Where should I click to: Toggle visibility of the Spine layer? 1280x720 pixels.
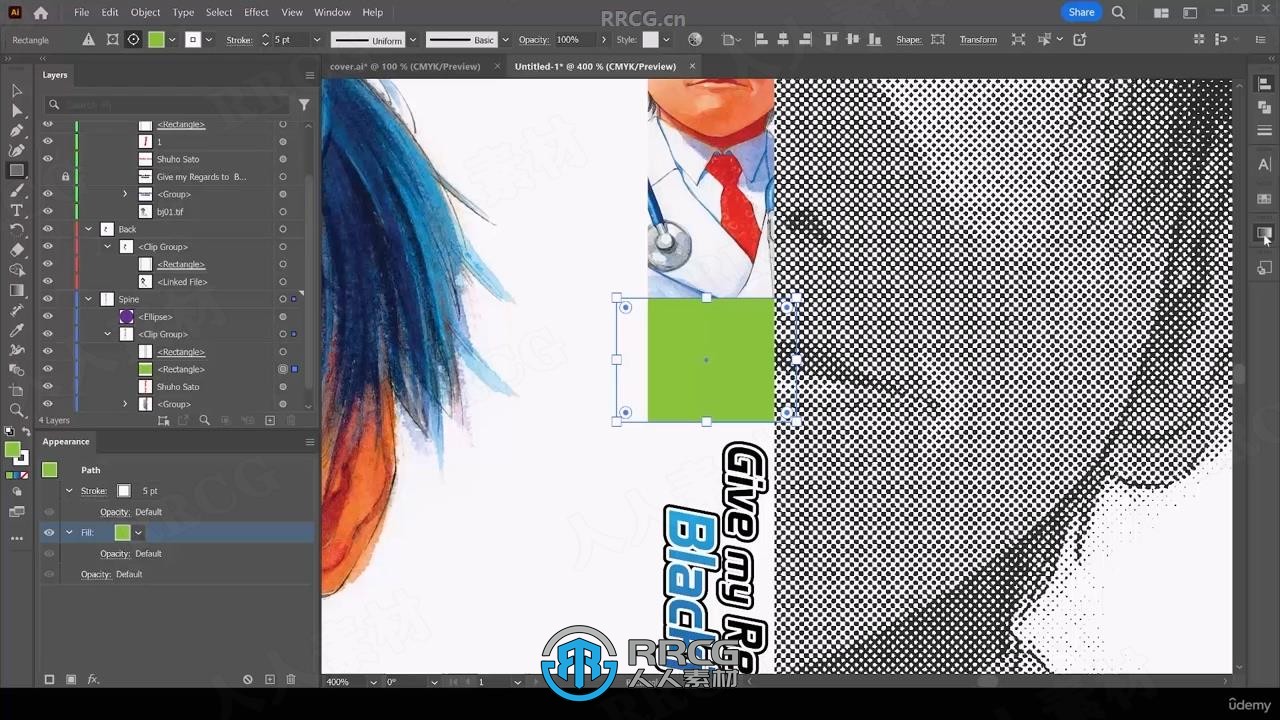tap(47, 299)
